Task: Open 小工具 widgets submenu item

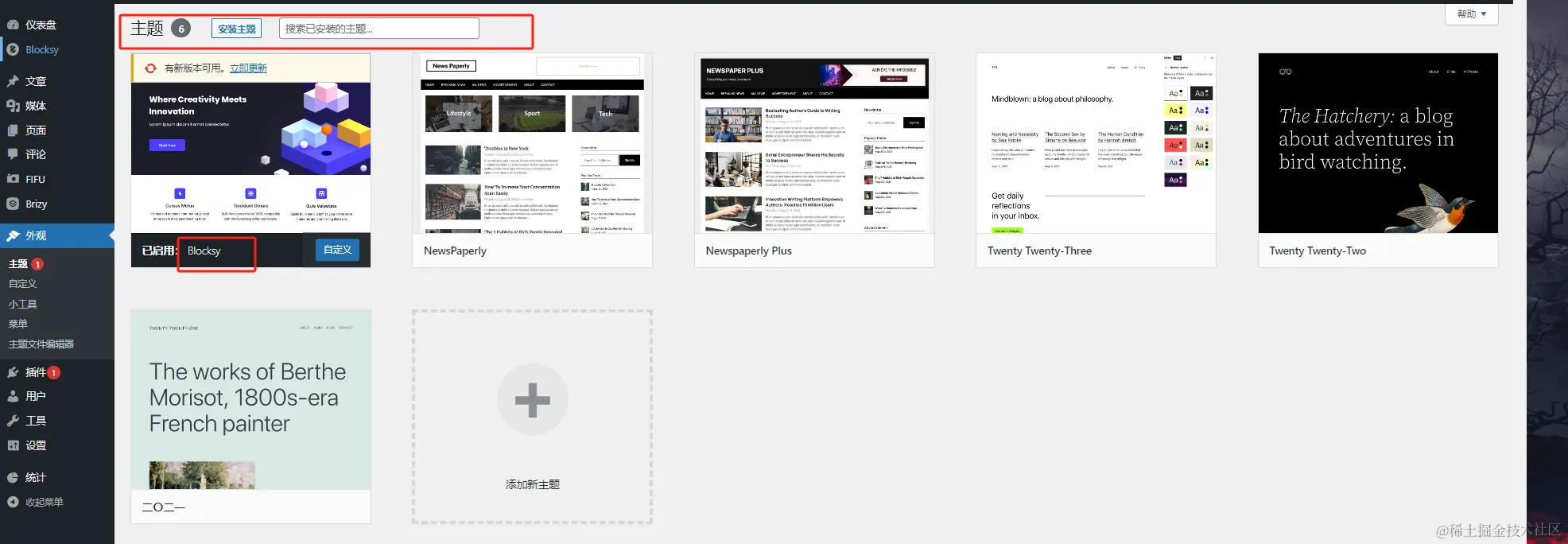Action: (22, 305)
